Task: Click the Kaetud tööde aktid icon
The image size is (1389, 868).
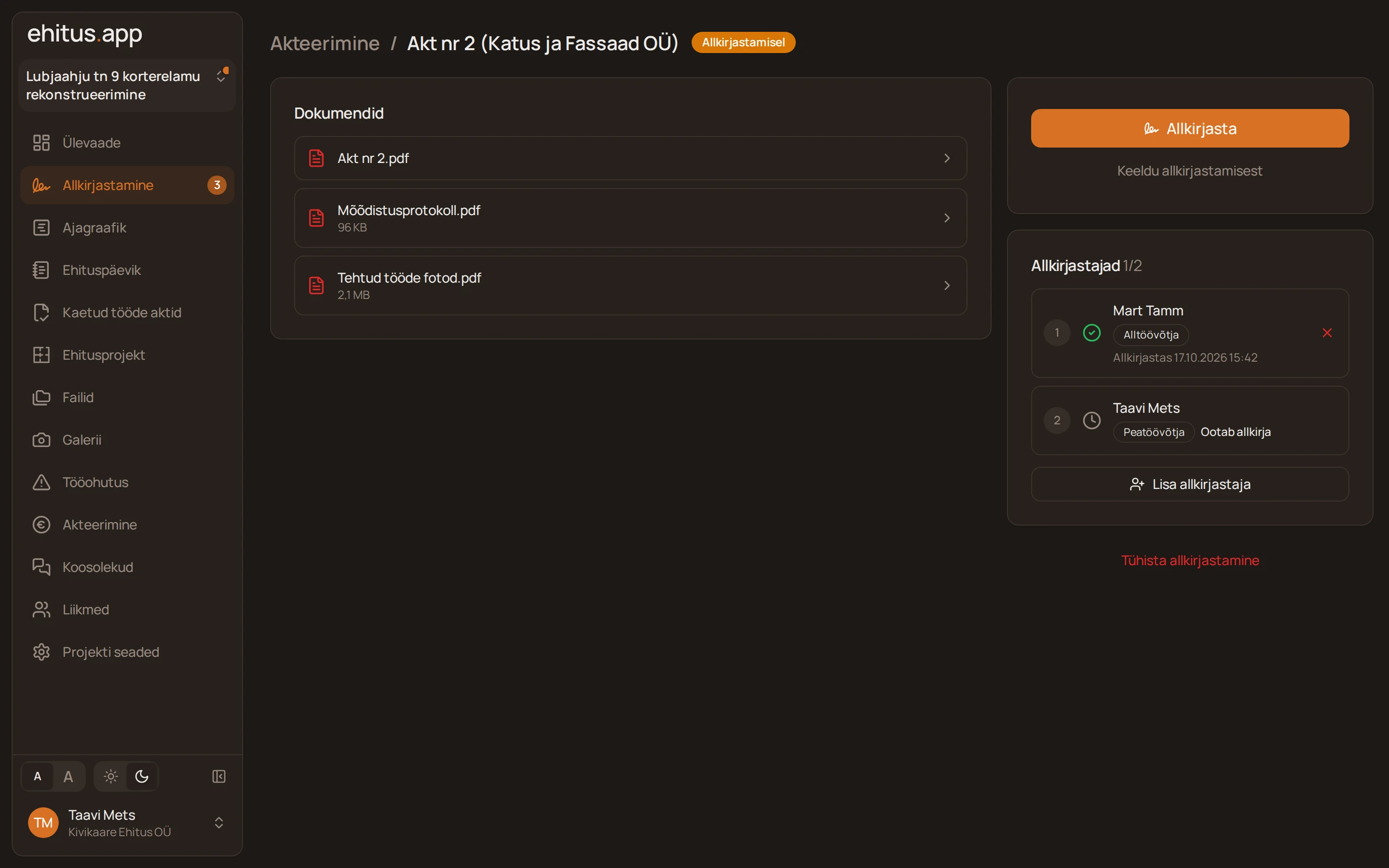Action: [41, 312]
